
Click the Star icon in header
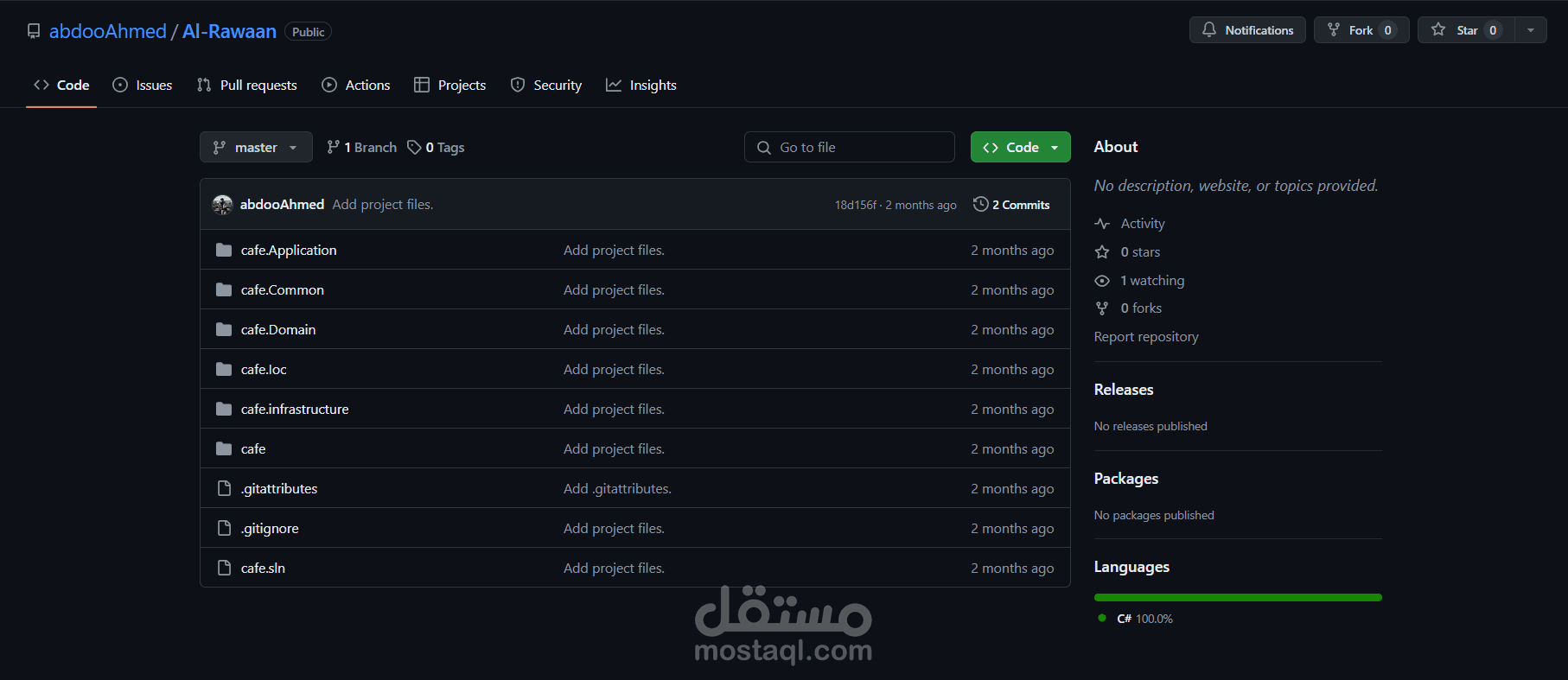coord(1438,29)
